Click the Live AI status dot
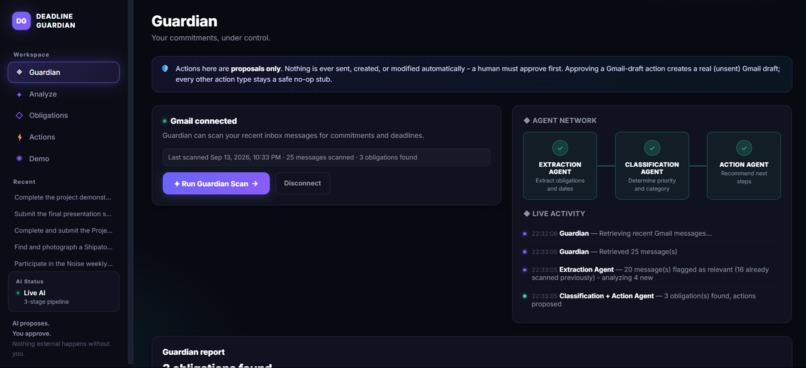Screen dimensions: 806x368 coord(18,293)
